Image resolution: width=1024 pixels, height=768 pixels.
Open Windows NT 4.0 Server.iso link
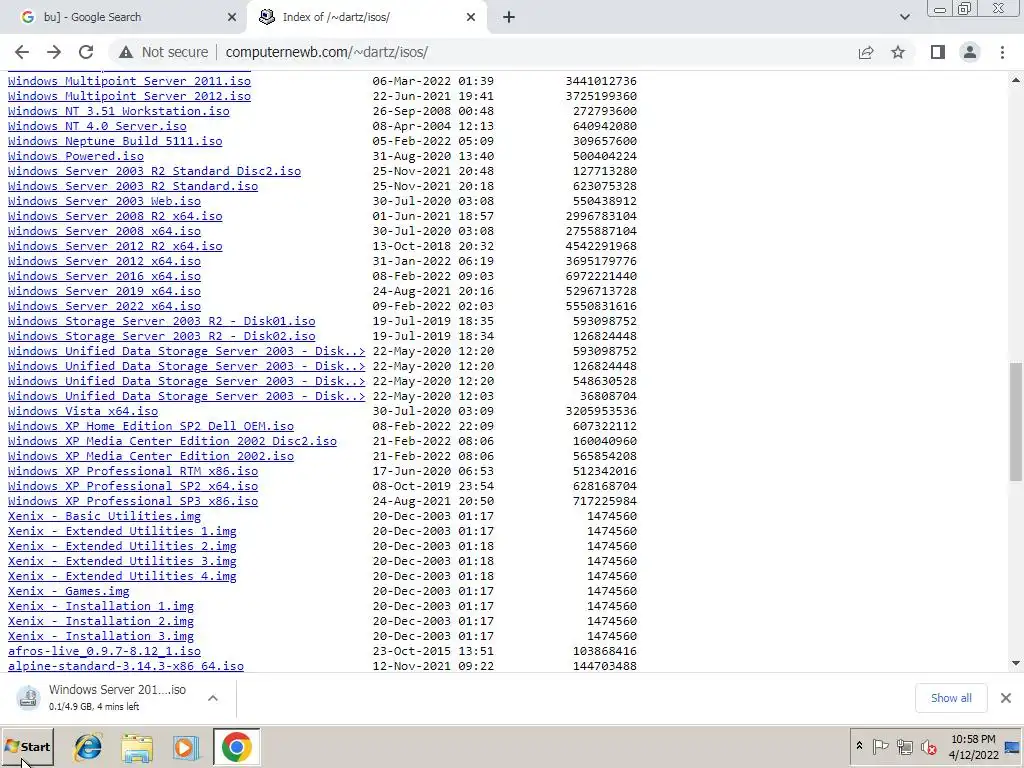click(97, 126)
